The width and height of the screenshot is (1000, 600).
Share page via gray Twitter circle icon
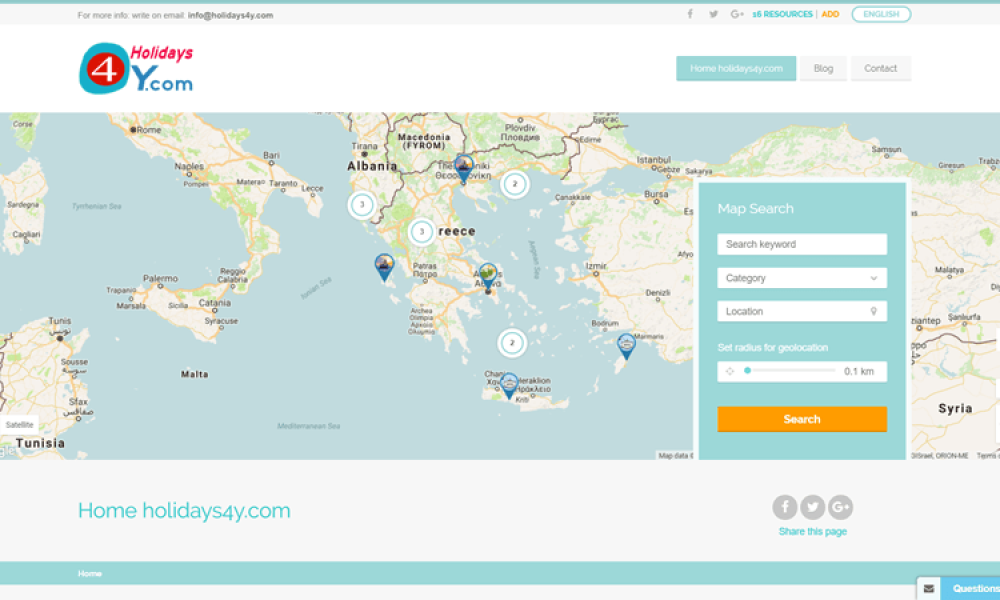coord(812,507)
